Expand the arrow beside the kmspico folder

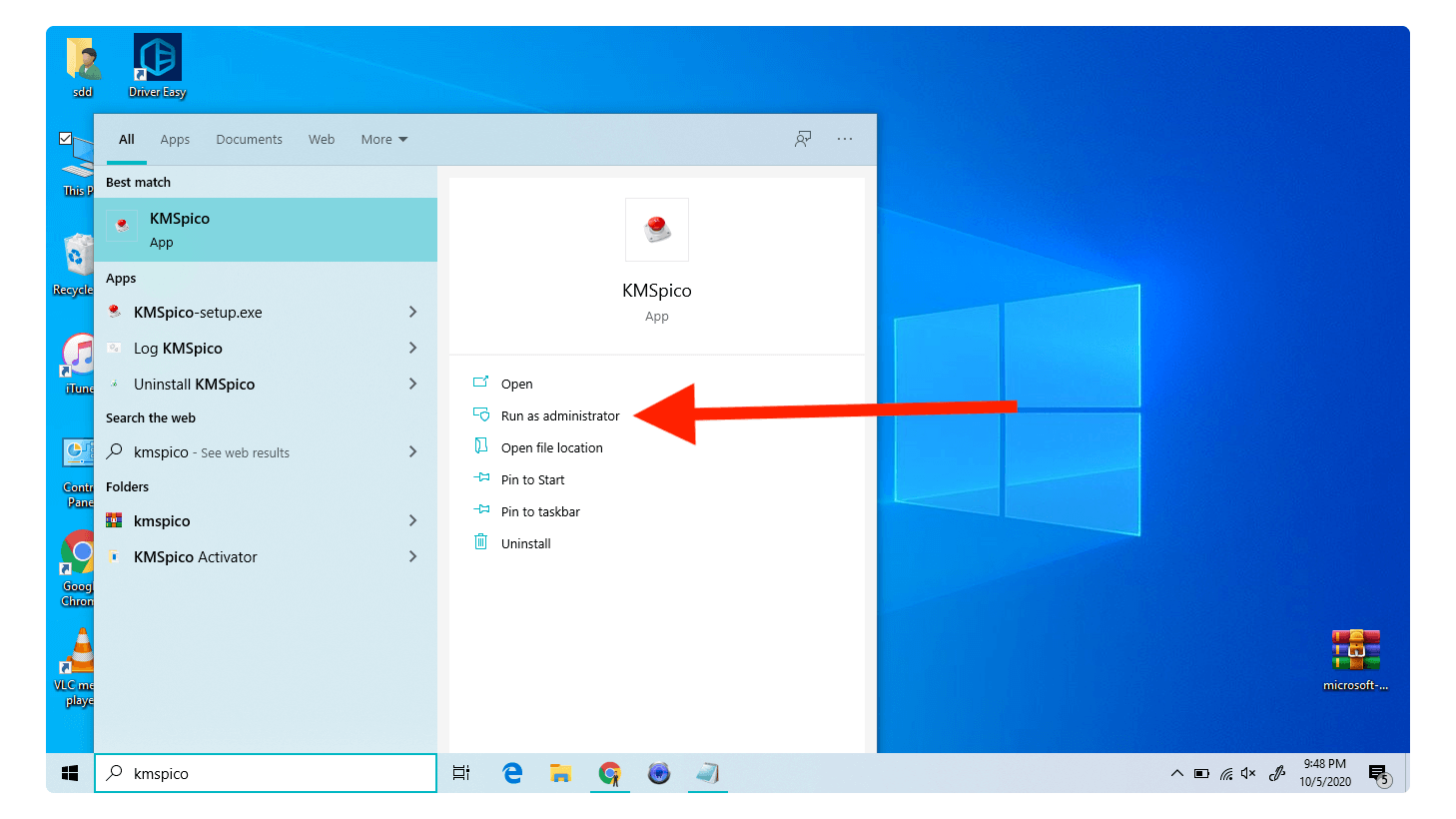412,521
